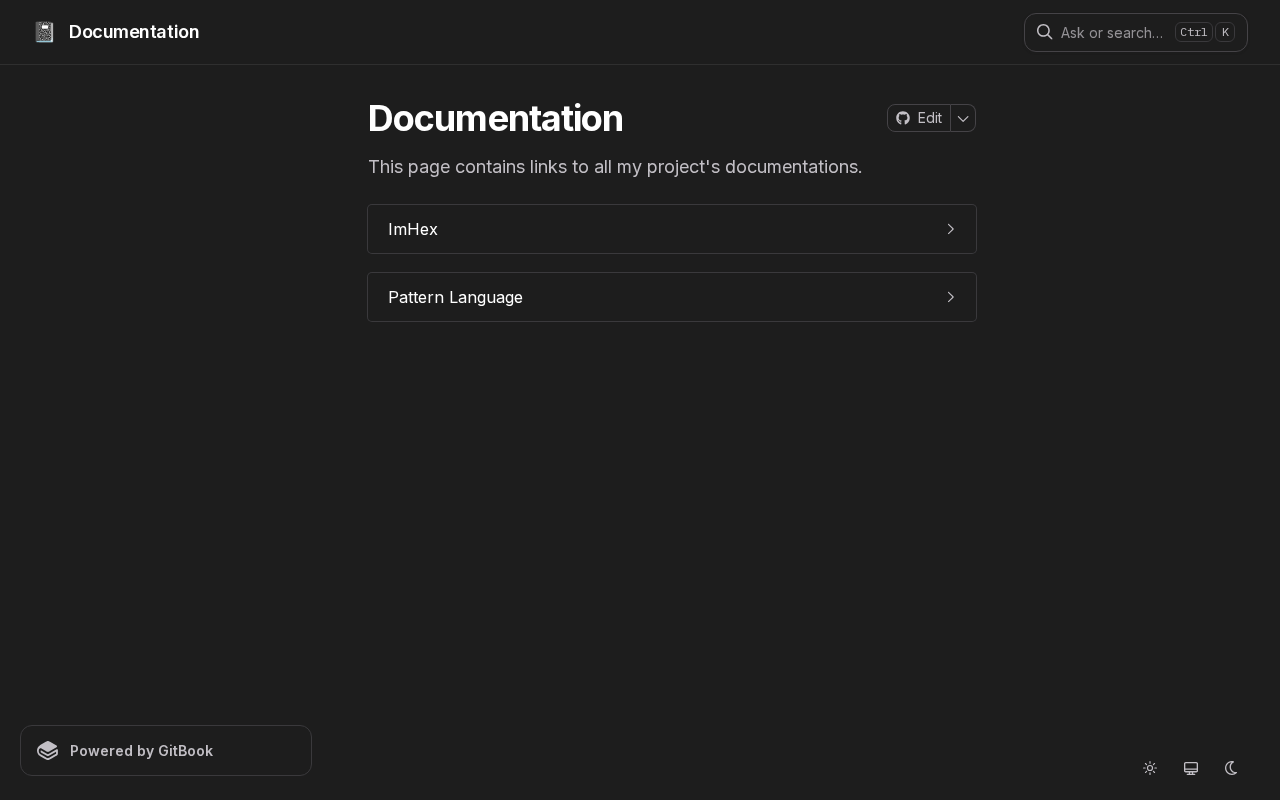The height and width of the screenshot is (800, 1280).
Task: Click the GitHub icon in Edit button
Action: click(903, 118)
